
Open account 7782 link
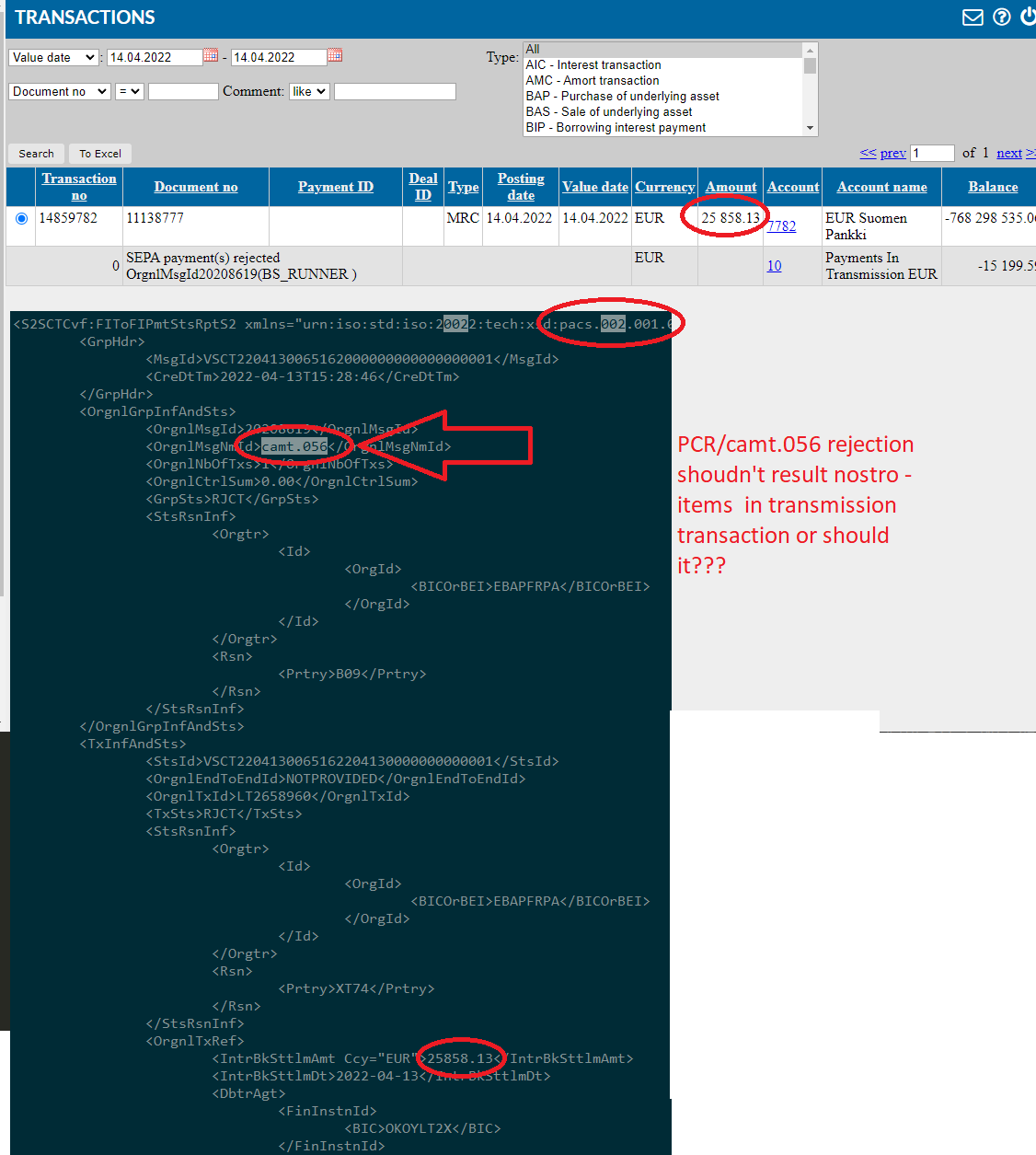(781, 226)
